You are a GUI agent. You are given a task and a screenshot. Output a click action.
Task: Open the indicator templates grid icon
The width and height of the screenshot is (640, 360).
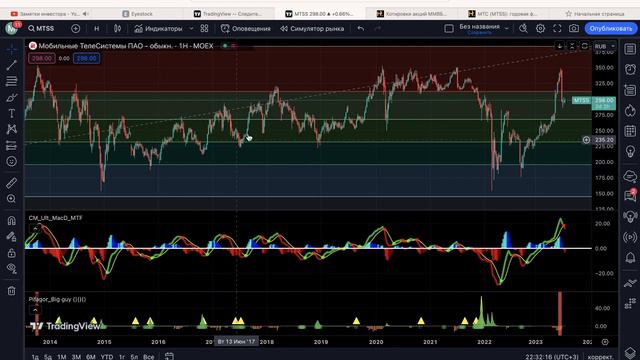pyautogui.click(x=204, y=29)
